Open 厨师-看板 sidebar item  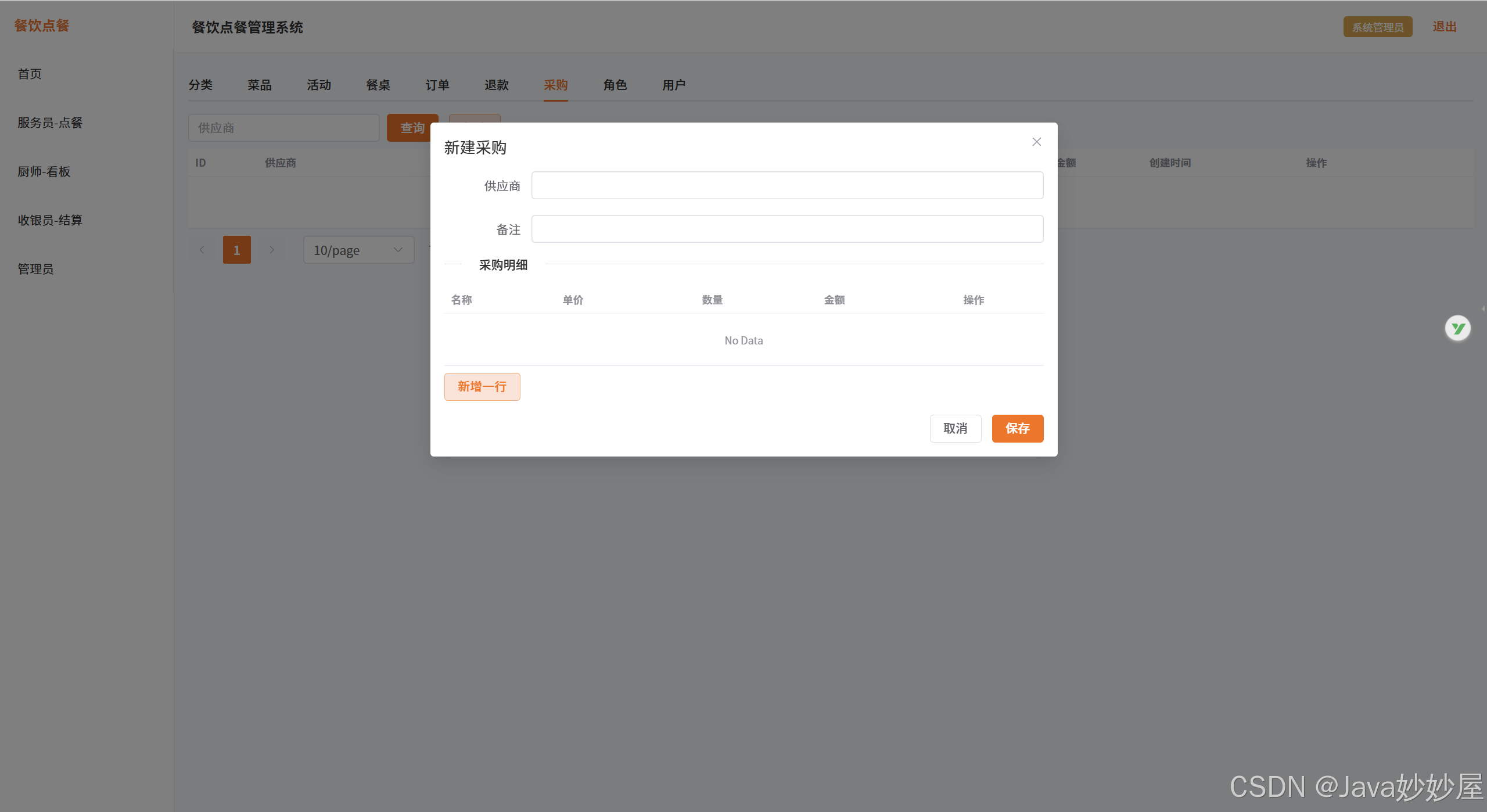pos(44,171)
